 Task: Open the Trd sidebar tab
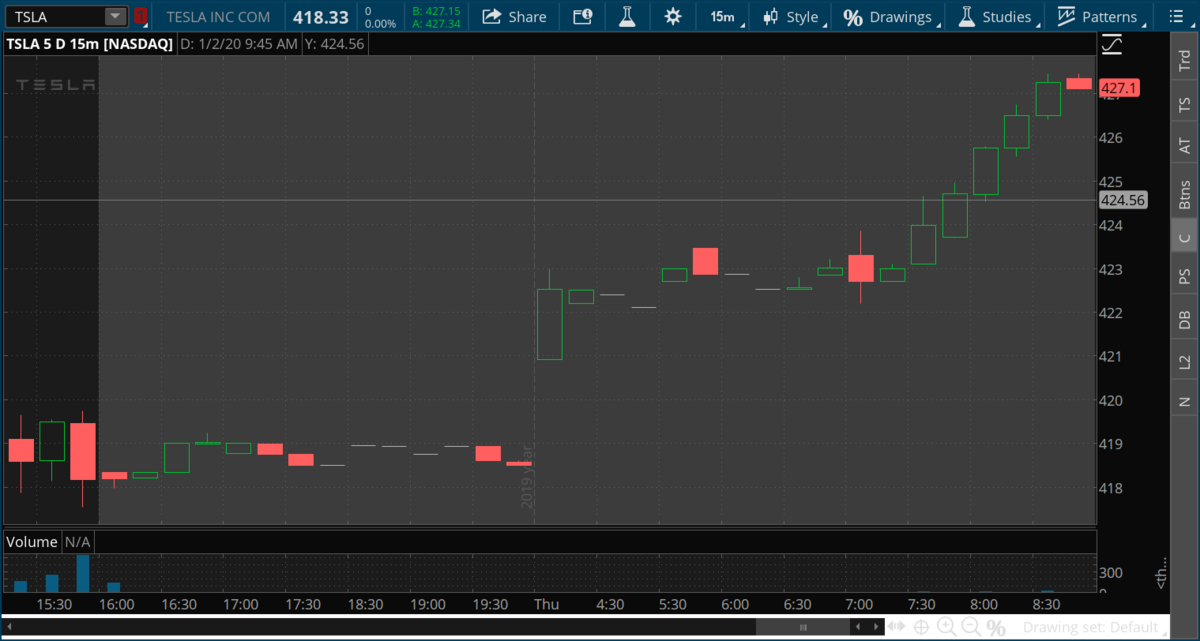(x=1185, y=60)
